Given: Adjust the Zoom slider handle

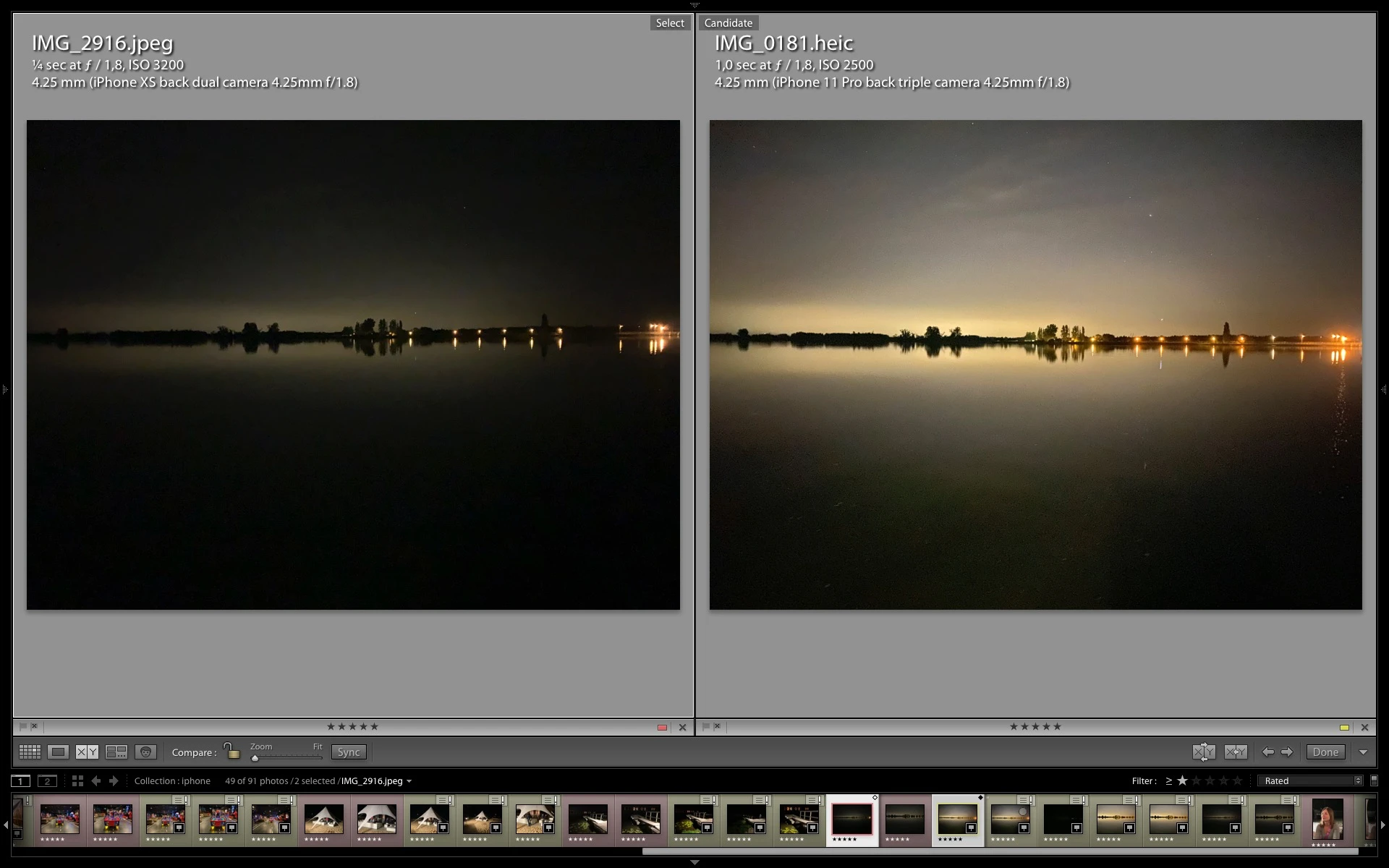Looking at the screenshot, I should click(255, 758).
